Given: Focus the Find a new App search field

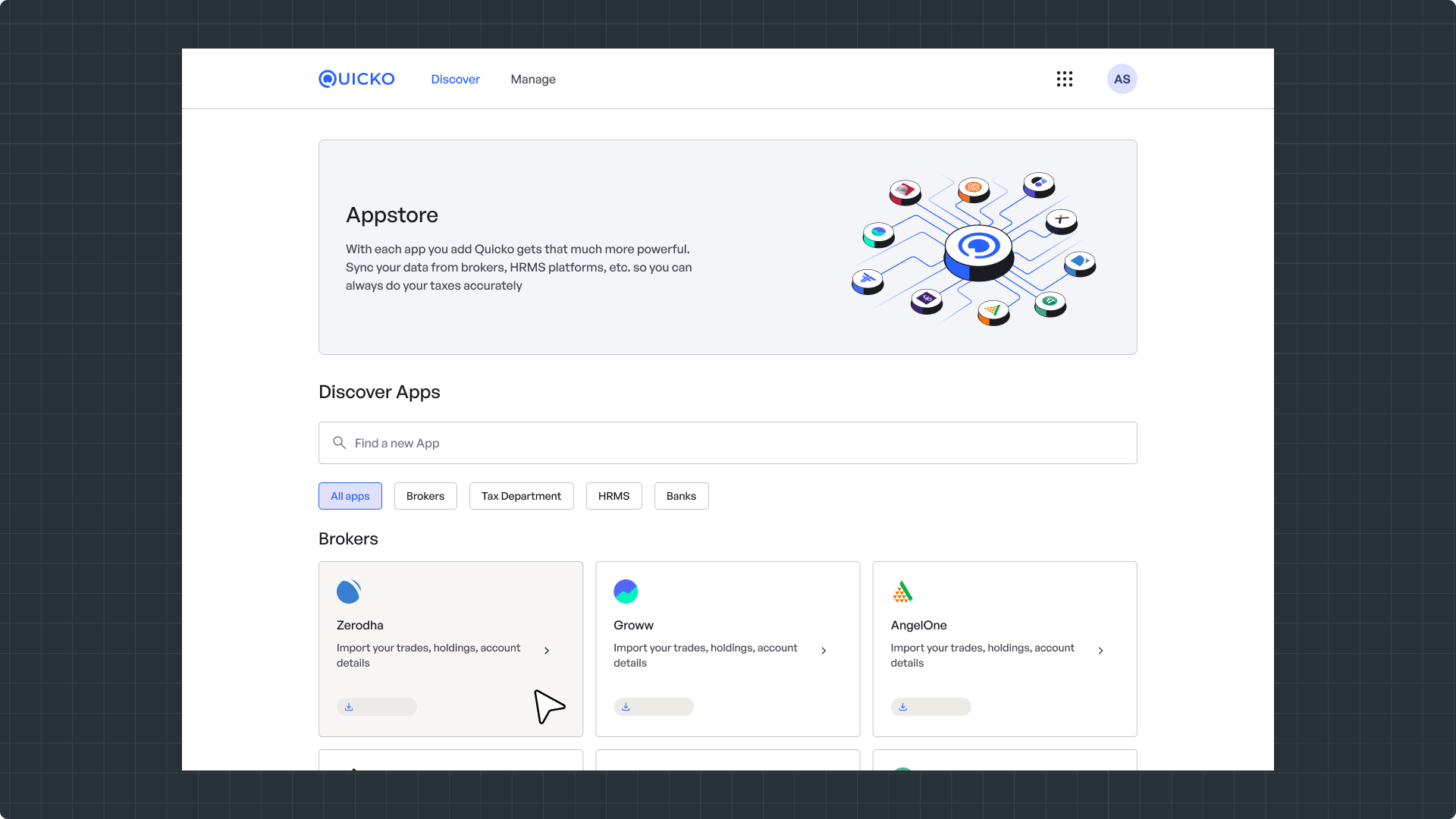Looking at the screenshot, I should click(728, 443).
